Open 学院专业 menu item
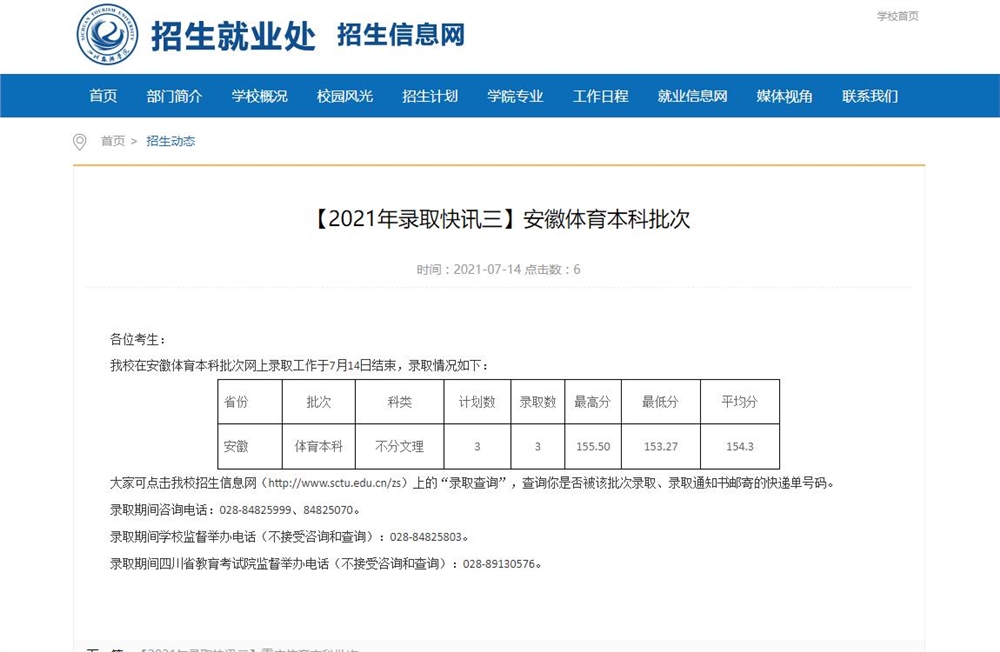The height and width of the screenshot is (652, 1000). tap(515, 96)
